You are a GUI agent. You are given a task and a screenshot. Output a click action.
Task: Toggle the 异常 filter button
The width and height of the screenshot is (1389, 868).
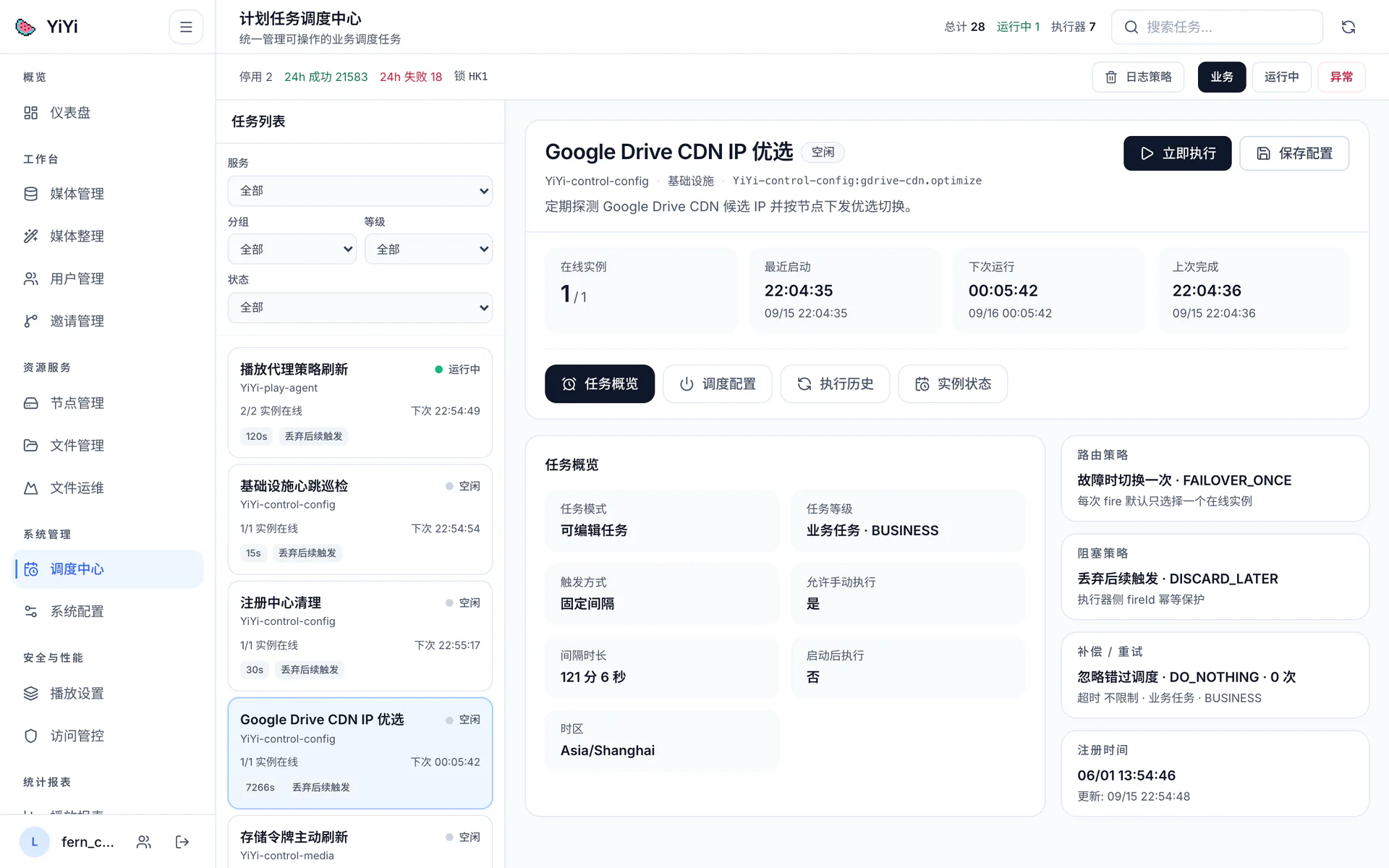1341,77
